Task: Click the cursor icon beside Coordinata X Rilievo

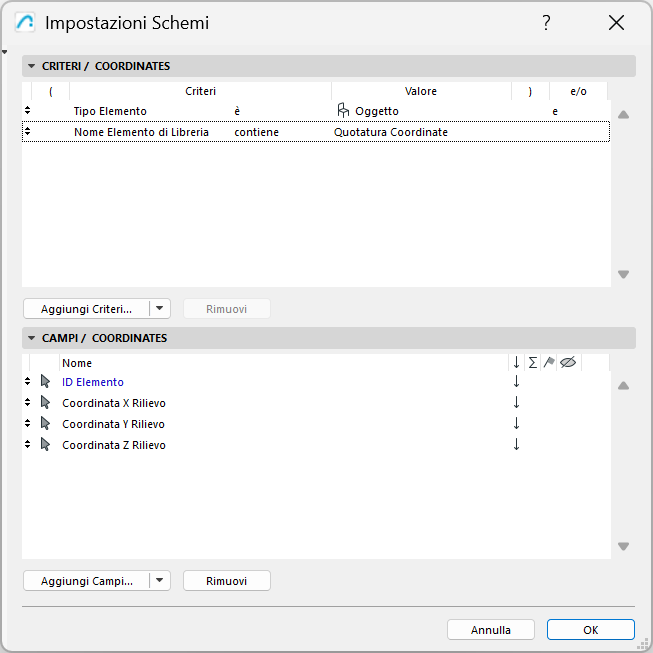Action: (45, 403)
